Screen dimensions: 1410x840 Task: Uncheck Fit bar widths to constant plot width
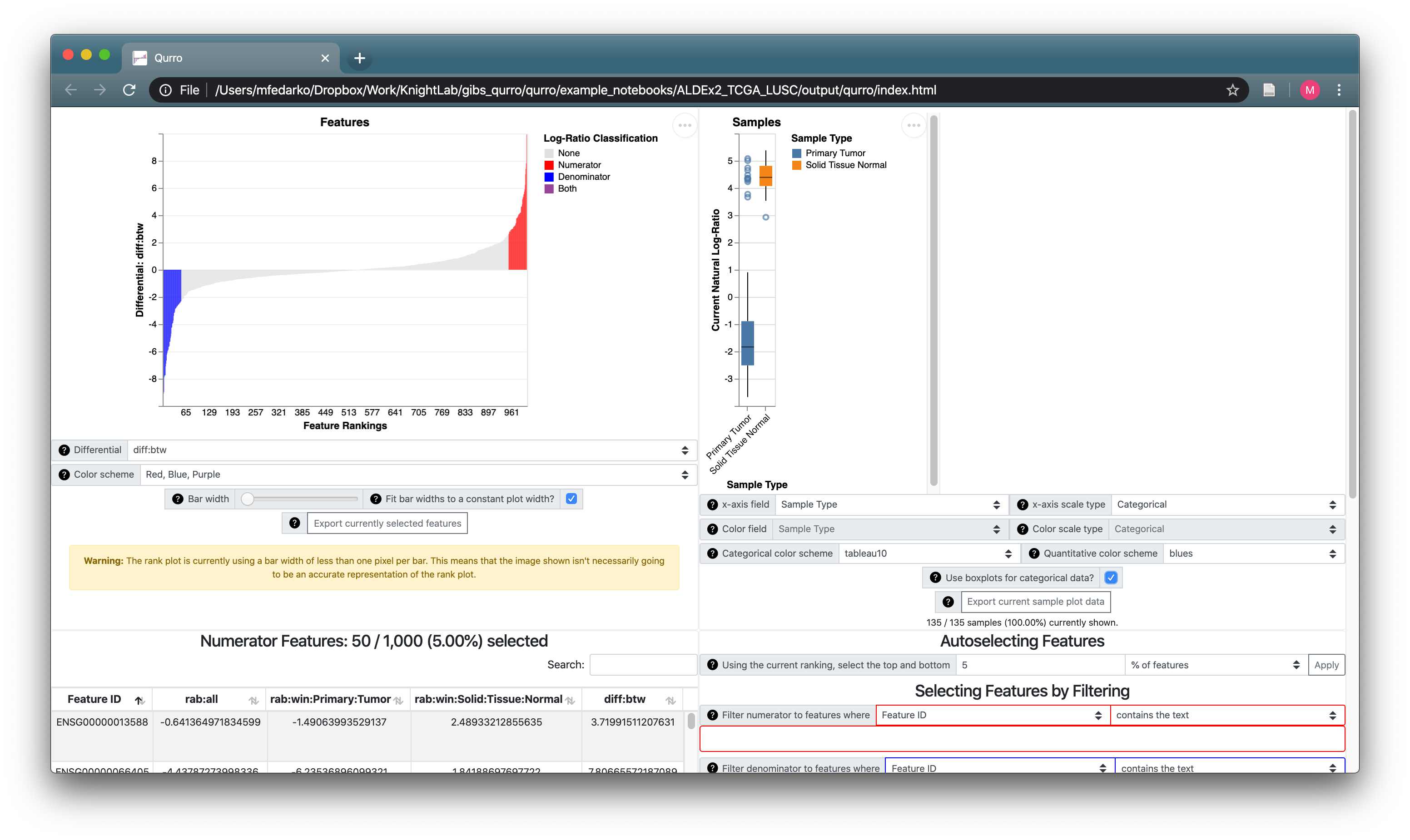571,499
